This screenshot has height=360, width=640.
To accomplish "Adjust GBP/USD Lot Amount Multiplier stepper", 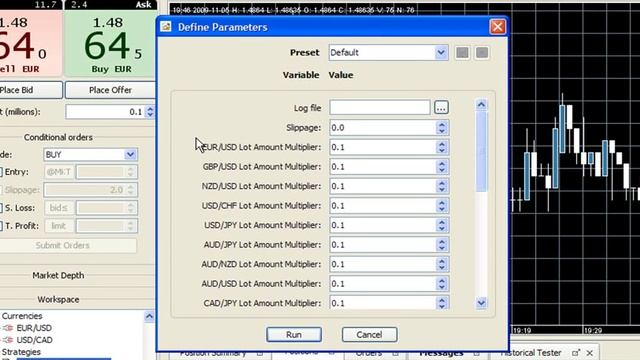I will [442, 167].
